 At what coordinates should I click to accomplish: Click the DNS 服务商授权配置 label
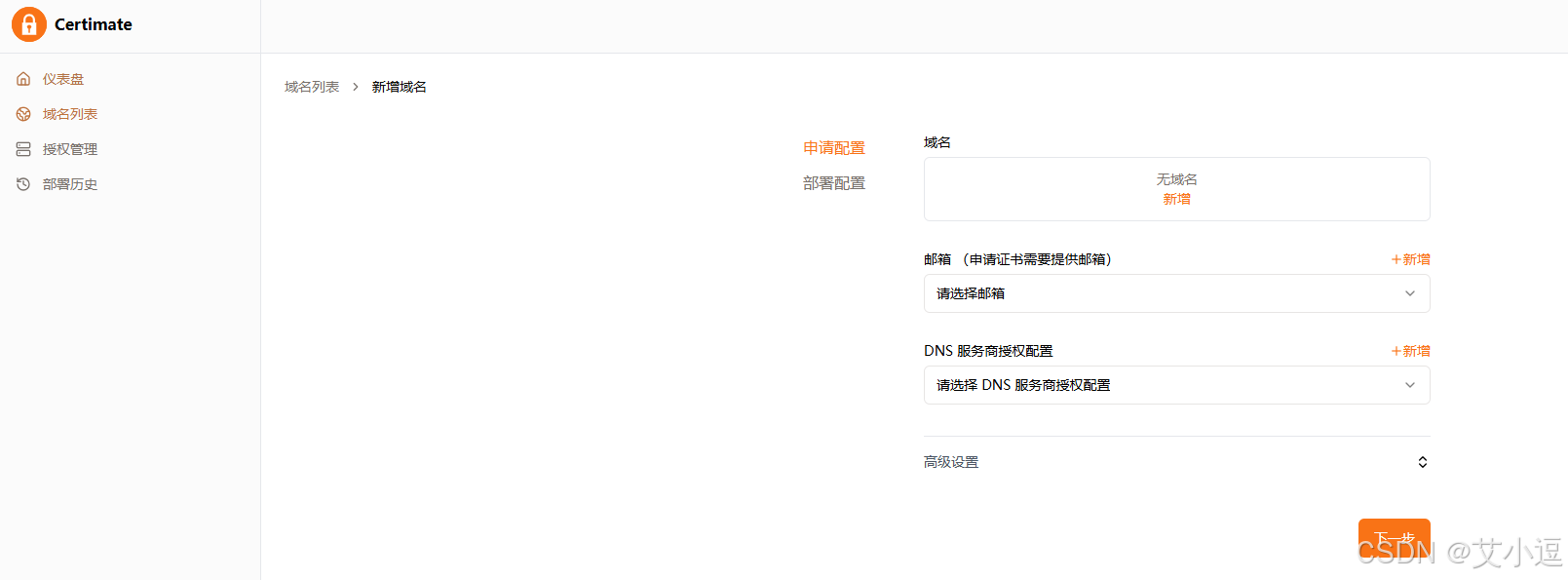988,351
